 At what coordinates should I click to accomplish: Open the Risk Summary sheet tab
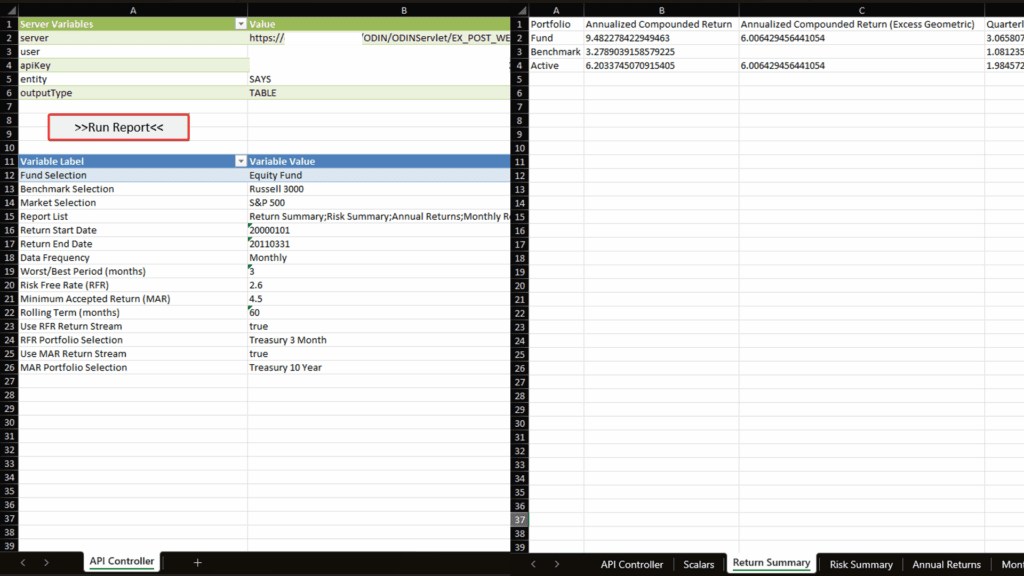pos(860,564)
